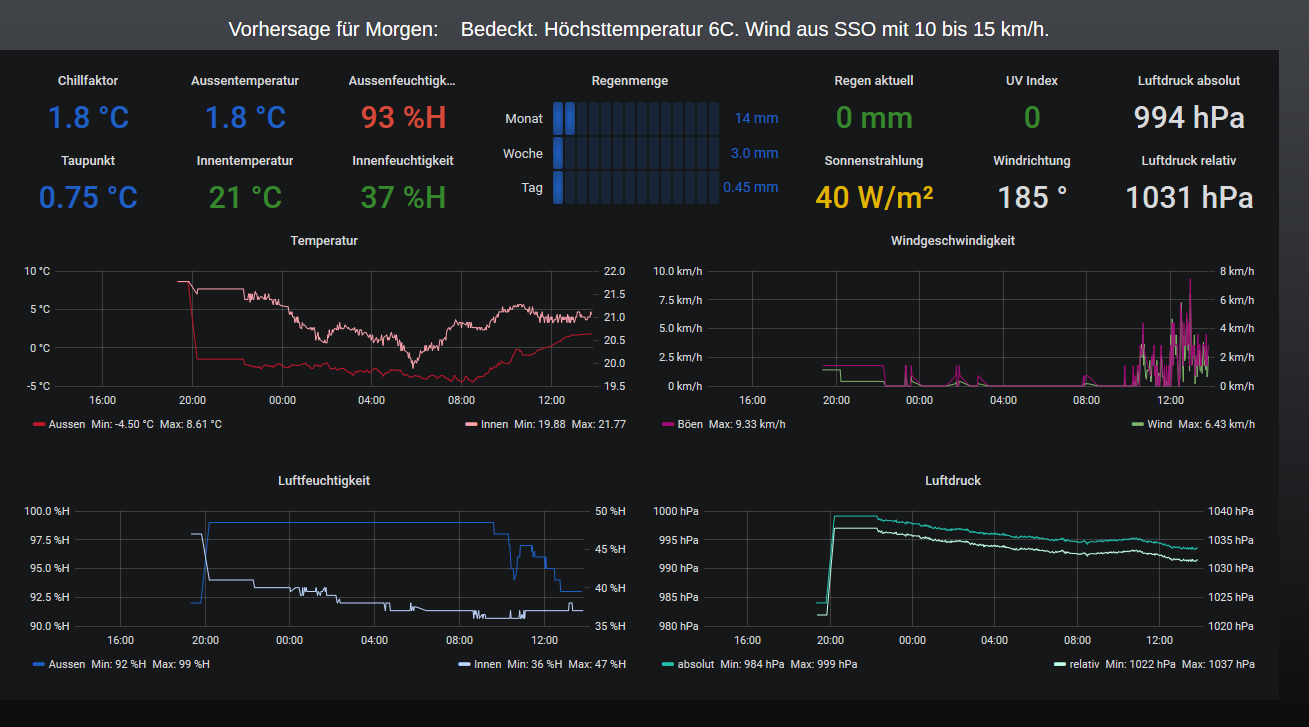
Task: Toggle the Aussen series in Luftfeuchtigkeit legend
Action: pos(66,664)
